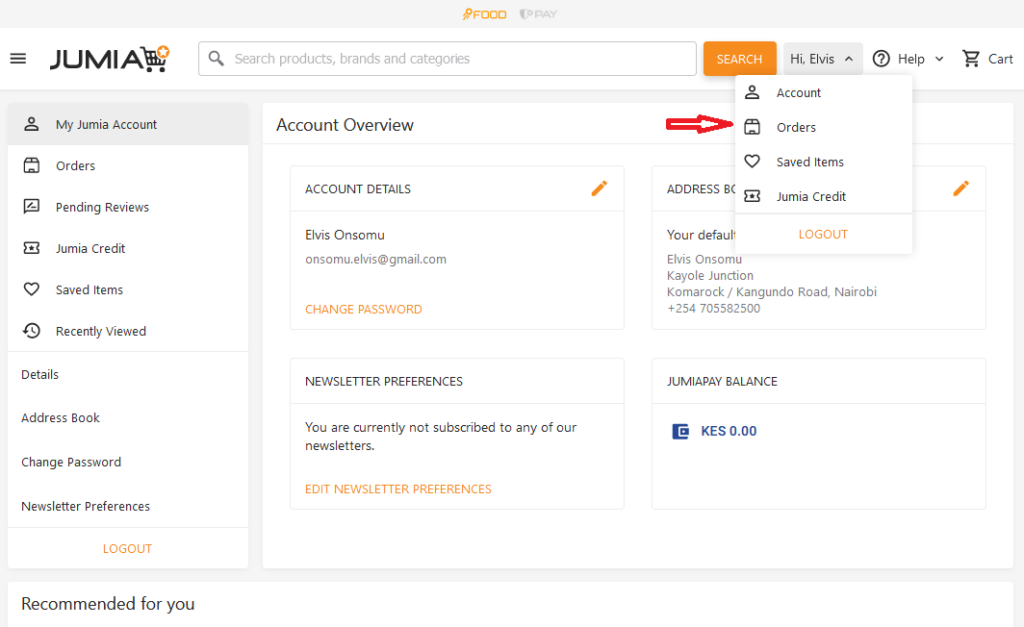Open the hamburger menu icon
This screenshot has height=627, width=1024.
[18, 59]
